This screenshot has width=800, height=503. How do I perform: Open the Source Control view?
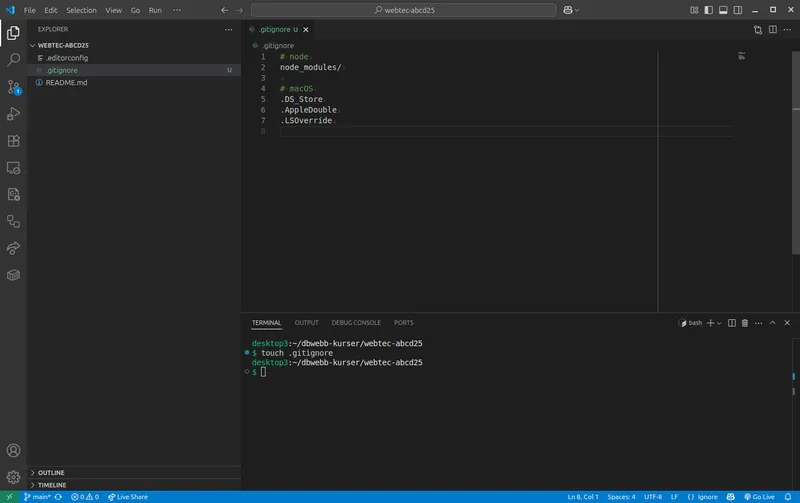(x=13, y=87)
